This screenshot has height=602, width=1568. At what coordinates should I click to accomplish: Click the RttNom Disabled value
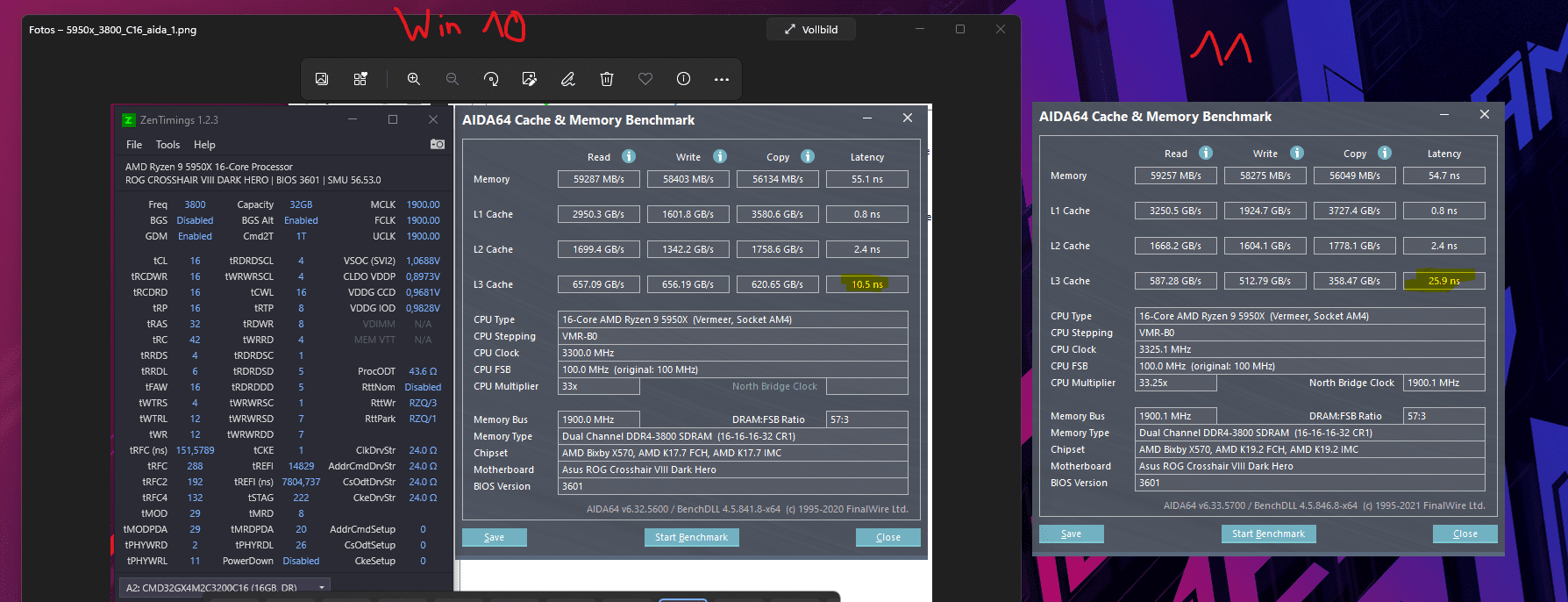point(423,387)
